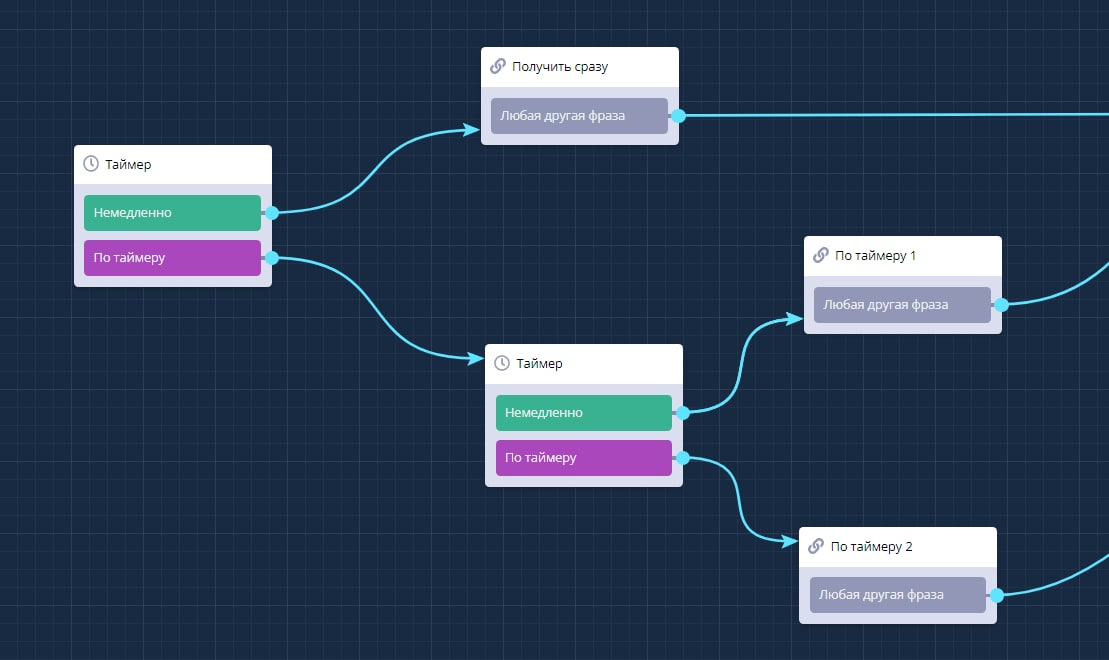Image resolution: width=1109 pixels, height=660 pixels.
Task: Select purple По таймеру row in the second Таймер node
Action: coord(583,458)
